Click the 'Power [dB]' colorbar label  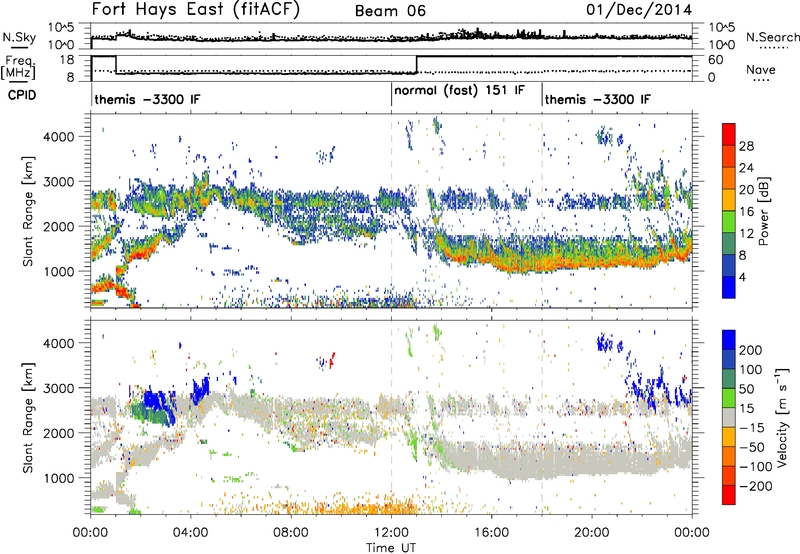[x=763, y=211]
